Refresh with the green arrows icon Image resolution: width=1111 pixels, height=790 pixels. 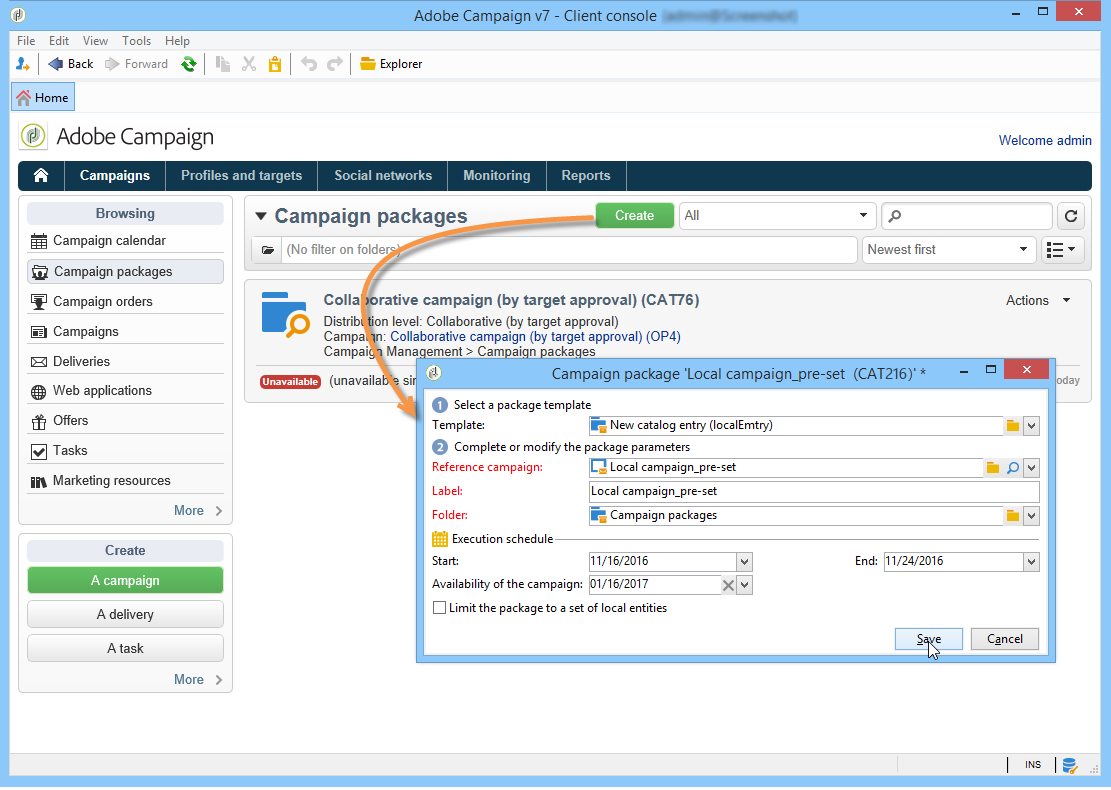click(188, 64)
